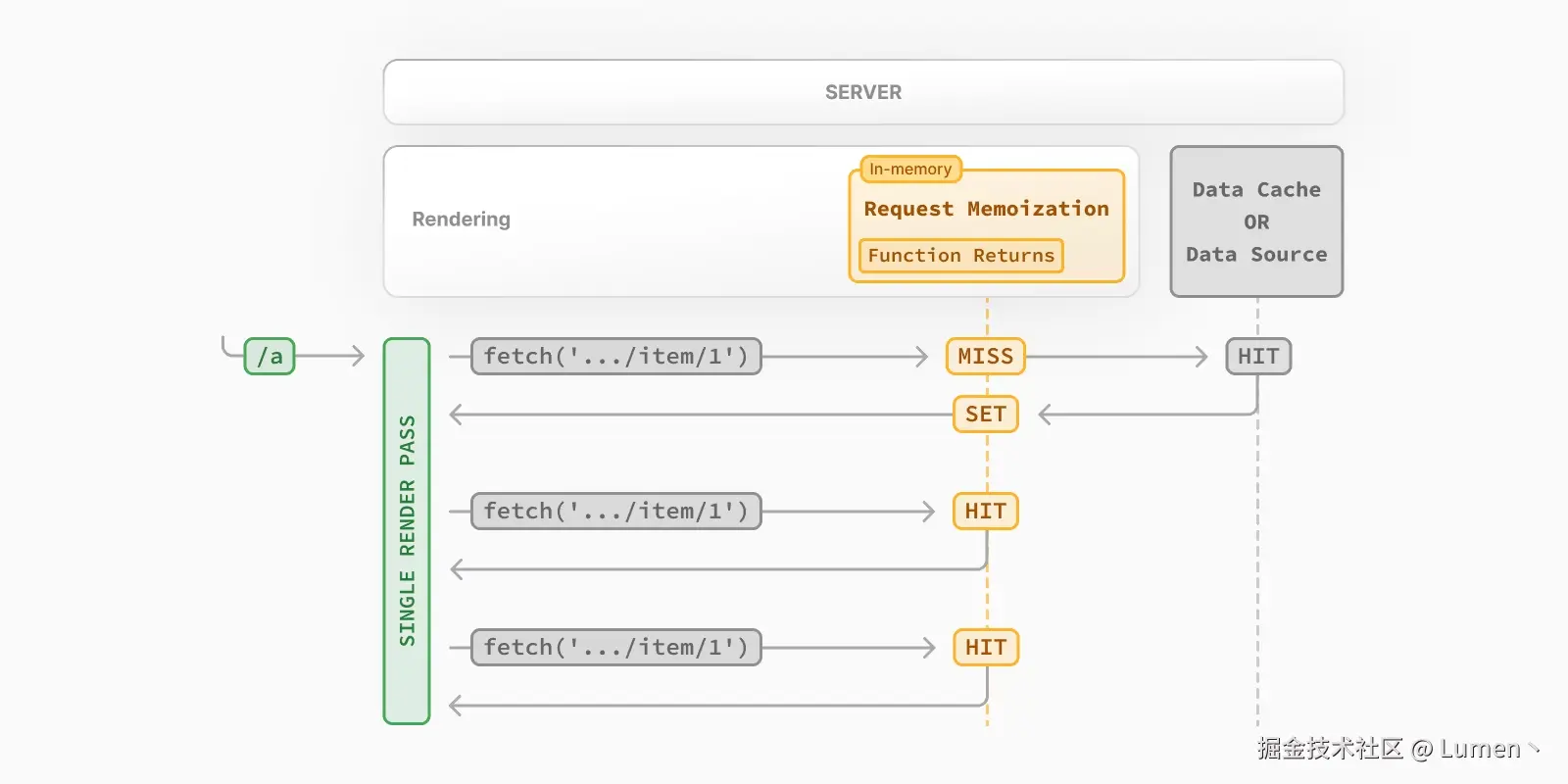1568x784 pixels.
Task: Click the Rendering label
Action: tap(461, 220)
